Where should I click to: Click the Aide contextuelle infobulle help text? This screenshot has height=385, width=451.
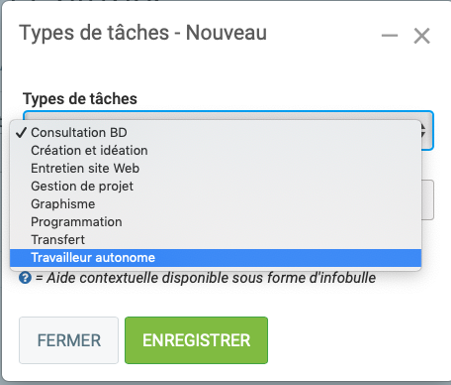click(x=206, y=278)
